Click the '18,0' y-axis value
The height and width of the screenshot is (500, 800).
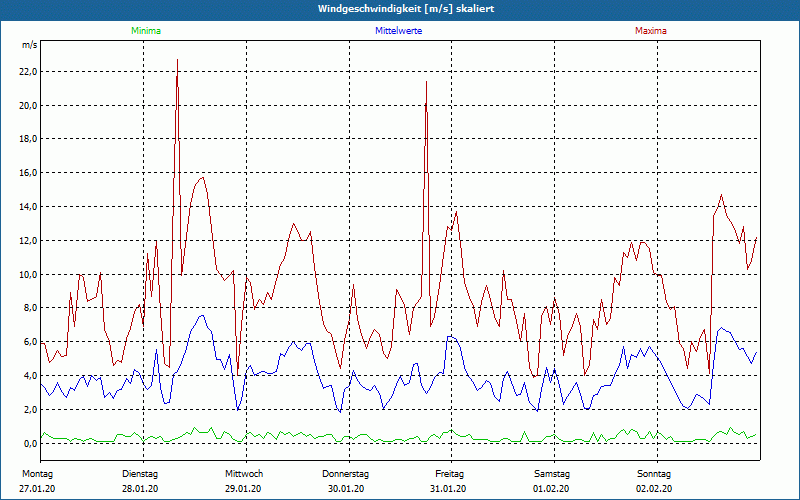pyautogui.click(x=28, y=139)
